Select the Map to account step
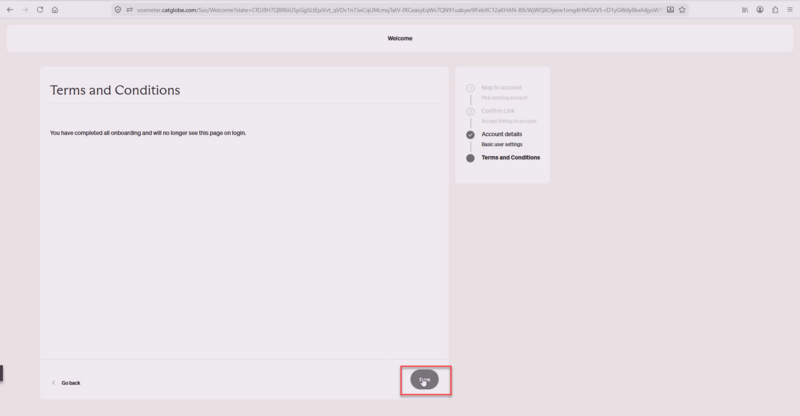This screenshot has width=800, height=416. pyautogui.click(x=502, y=88)
